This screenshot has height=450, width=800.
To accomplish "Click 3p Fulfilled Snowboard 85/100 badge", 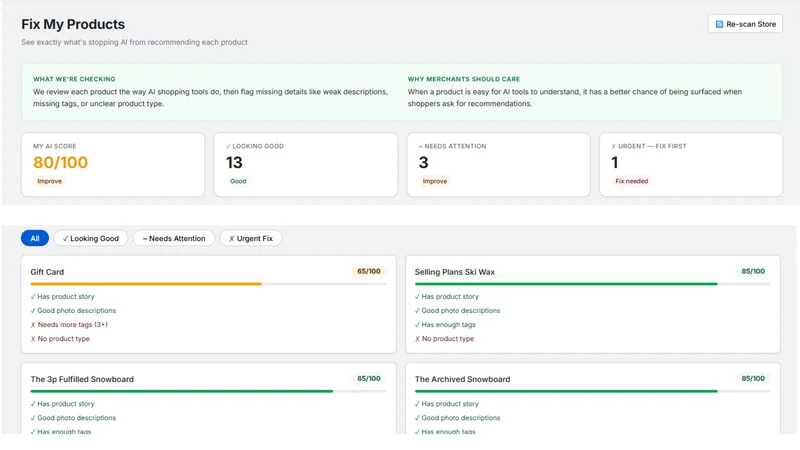I will tap(369, 379).
